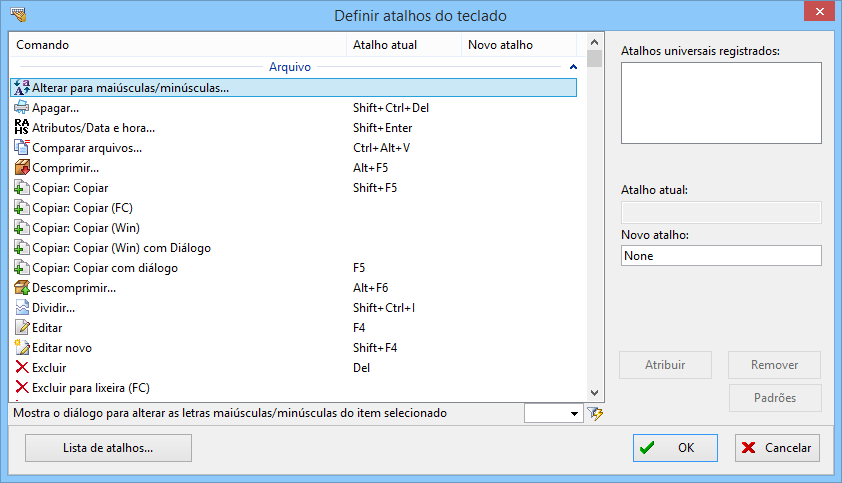Click the Atalho atual read-only field
Screen dimensions: 842x483
[721, 212]
